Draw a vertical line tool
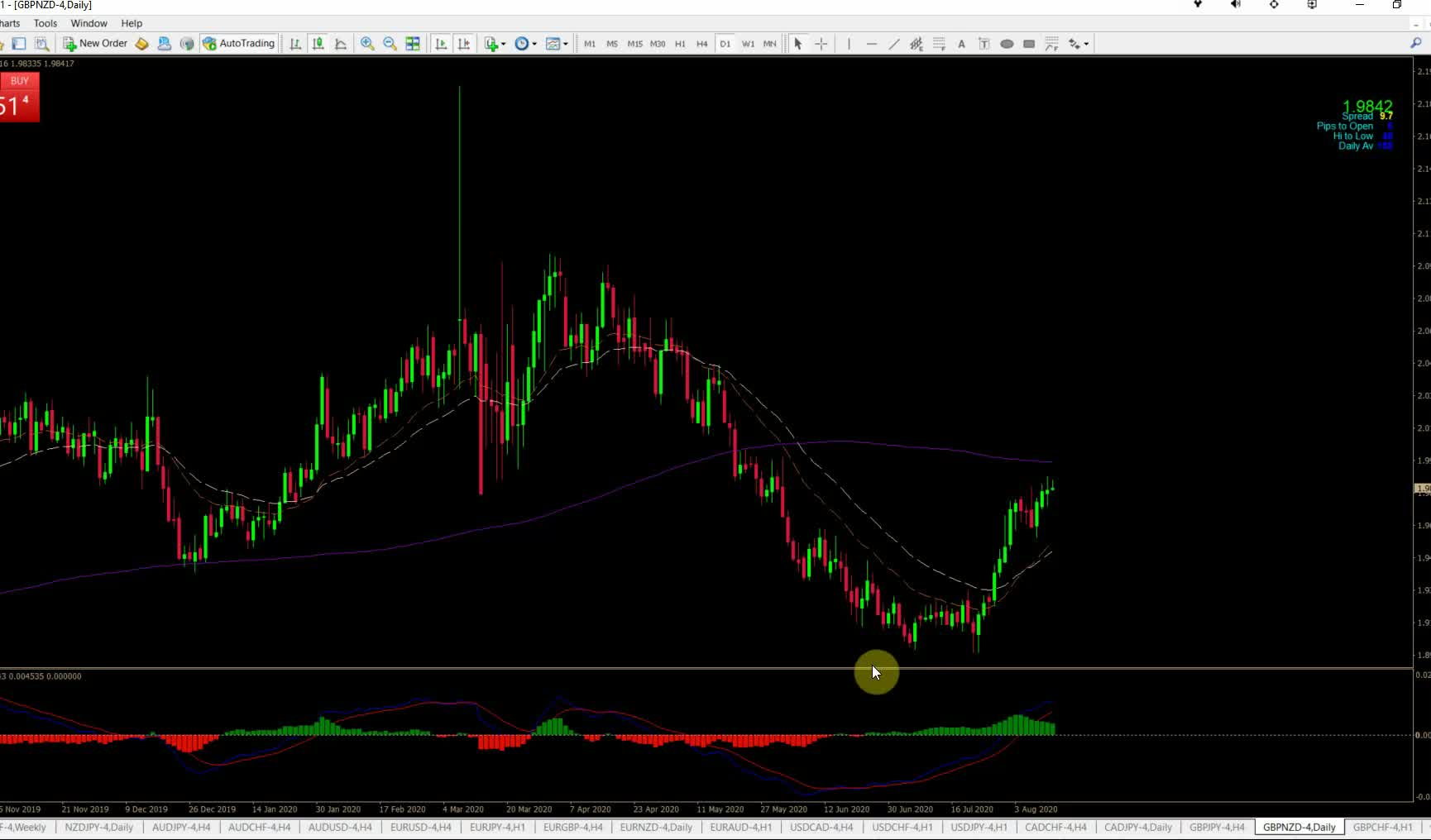Viewport: 1431px width, 840px height. (849, 44)
